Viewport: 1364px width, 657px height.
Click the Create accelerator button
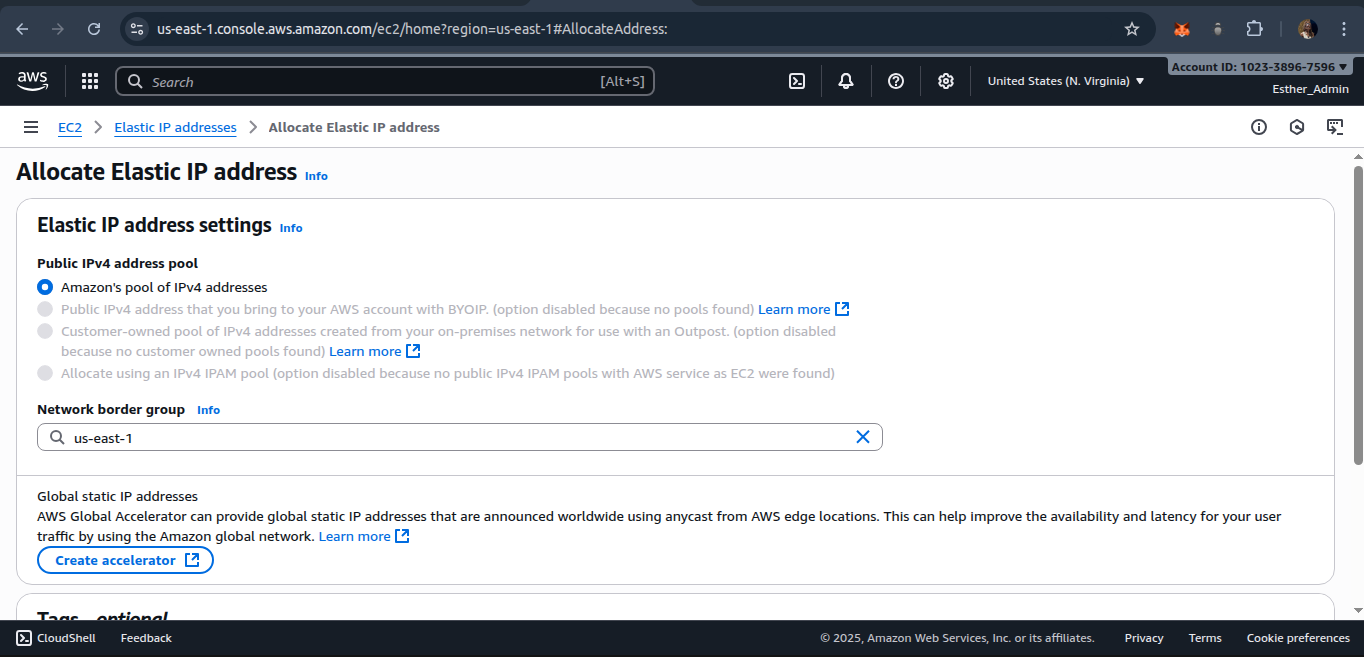tap(125, 560)
